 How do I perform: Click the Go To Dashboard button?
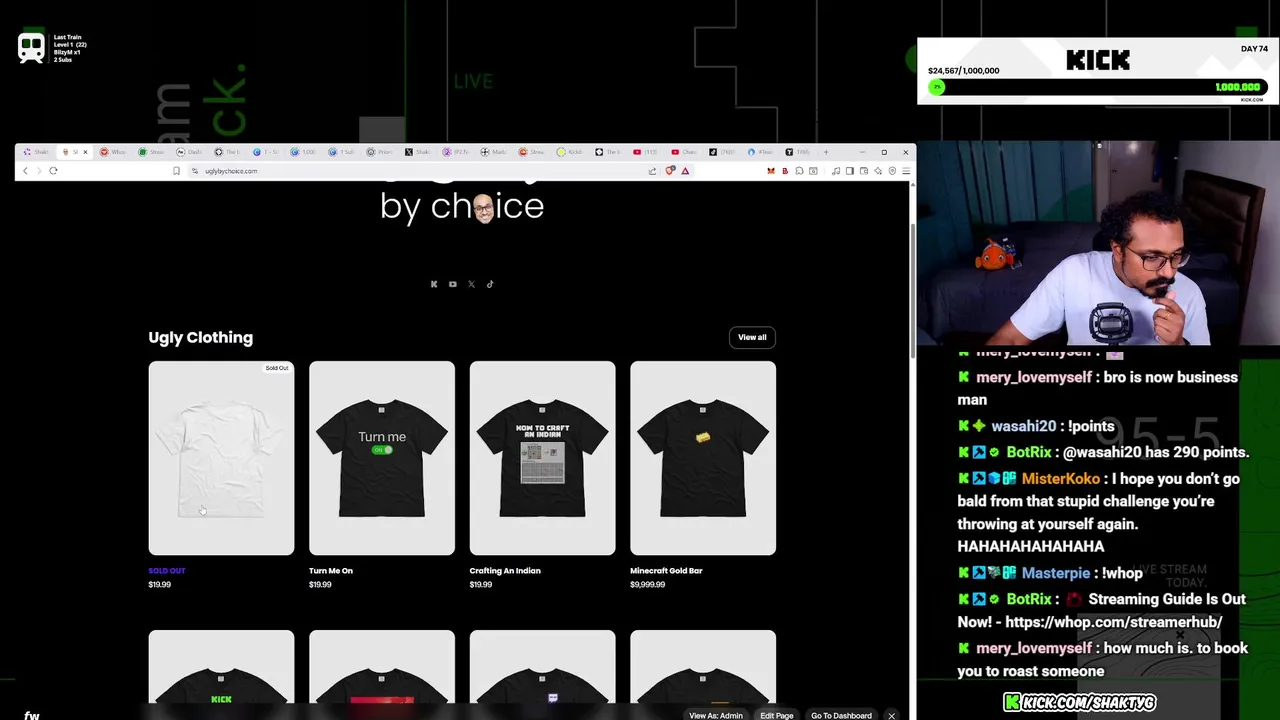coord(841,716)
